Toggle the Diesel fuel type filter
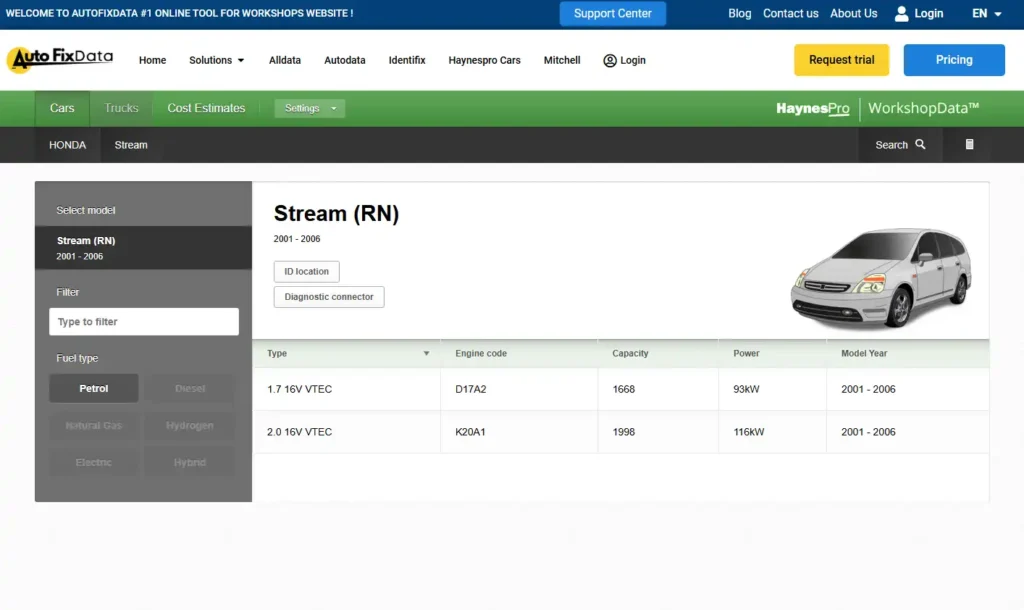This screenshot has width=1024, height=610. click(x=190, y=388)
